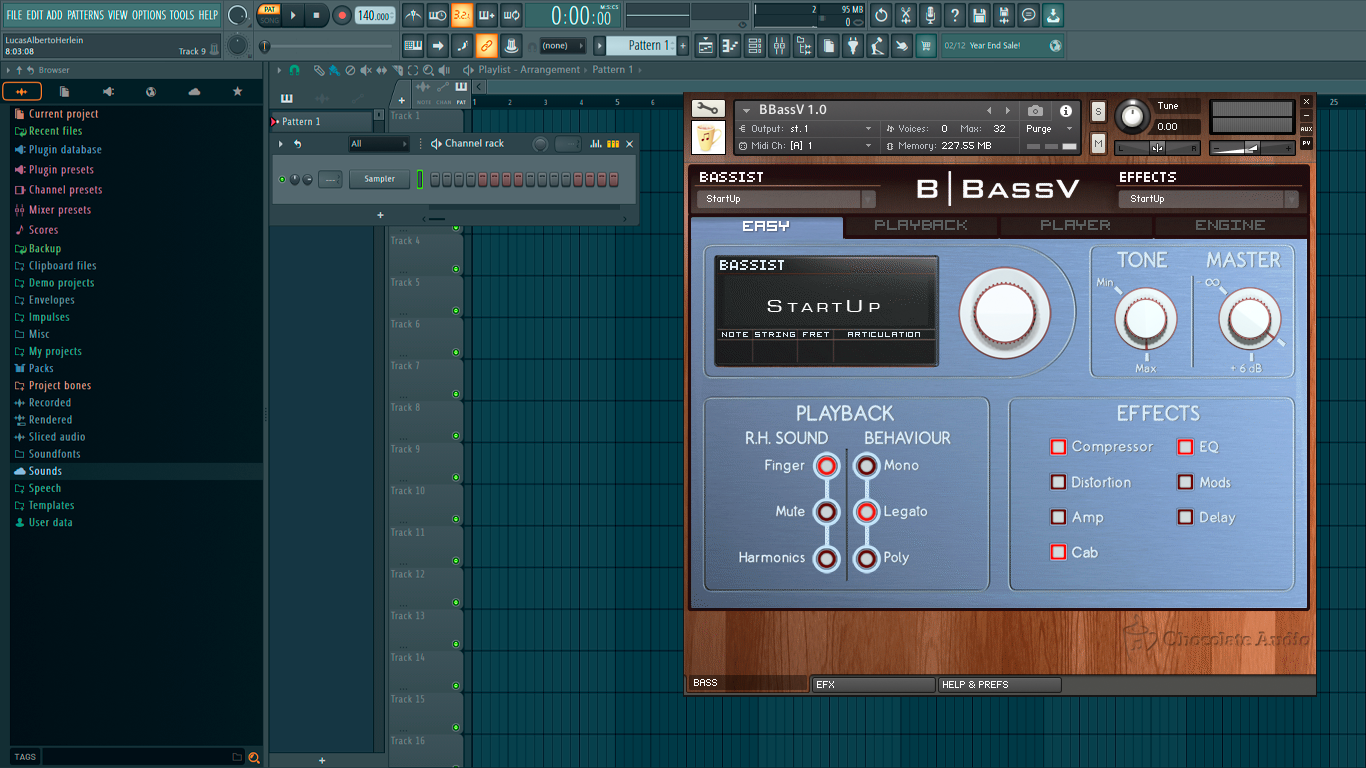Open the FILE menu
Screen dimensions: 1366x768
tap(14, 15)
